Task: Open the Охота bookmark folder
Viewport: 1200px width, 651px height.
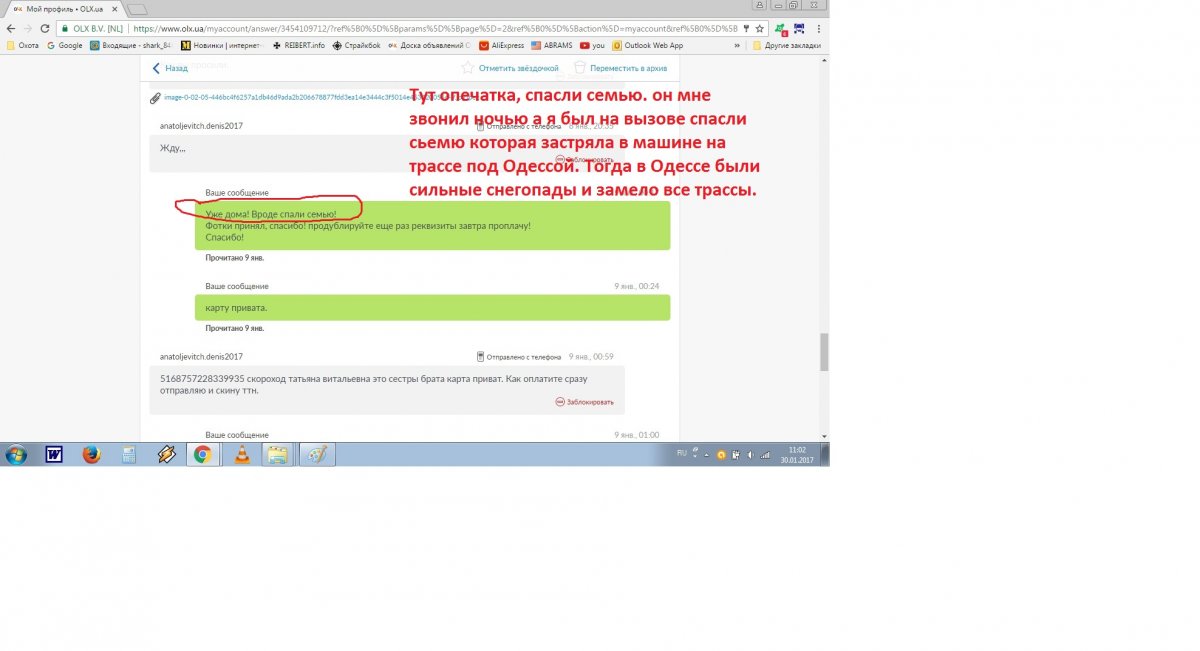Action: (x=23, y=45)
